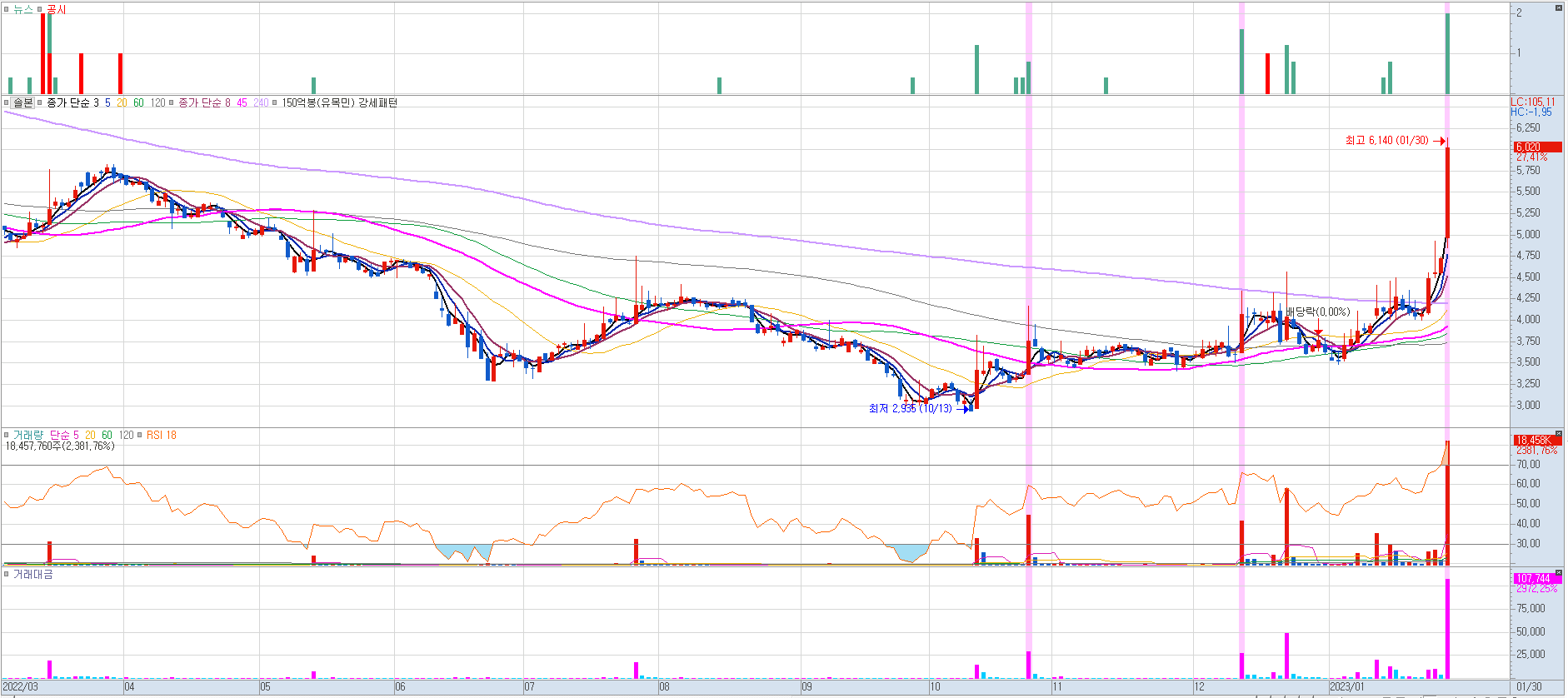The image size is (1568, 698).
Task: Click the 2381.76% volume change label
Action: [1536, 450]
